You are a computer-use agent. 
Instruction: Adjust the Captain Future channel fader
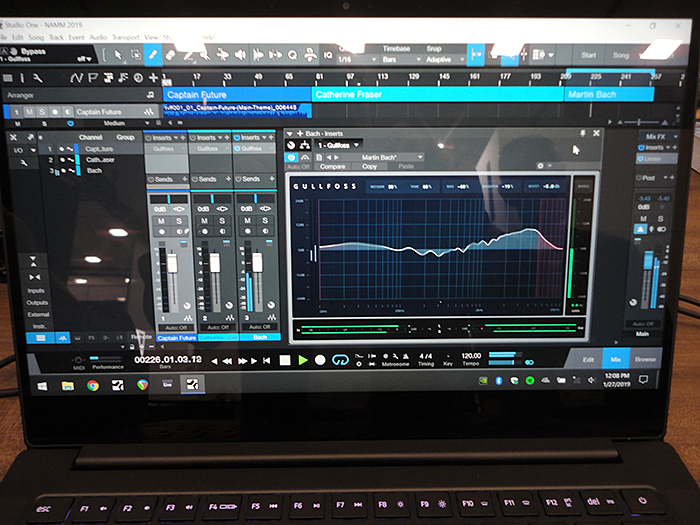[x=172, y=263]
